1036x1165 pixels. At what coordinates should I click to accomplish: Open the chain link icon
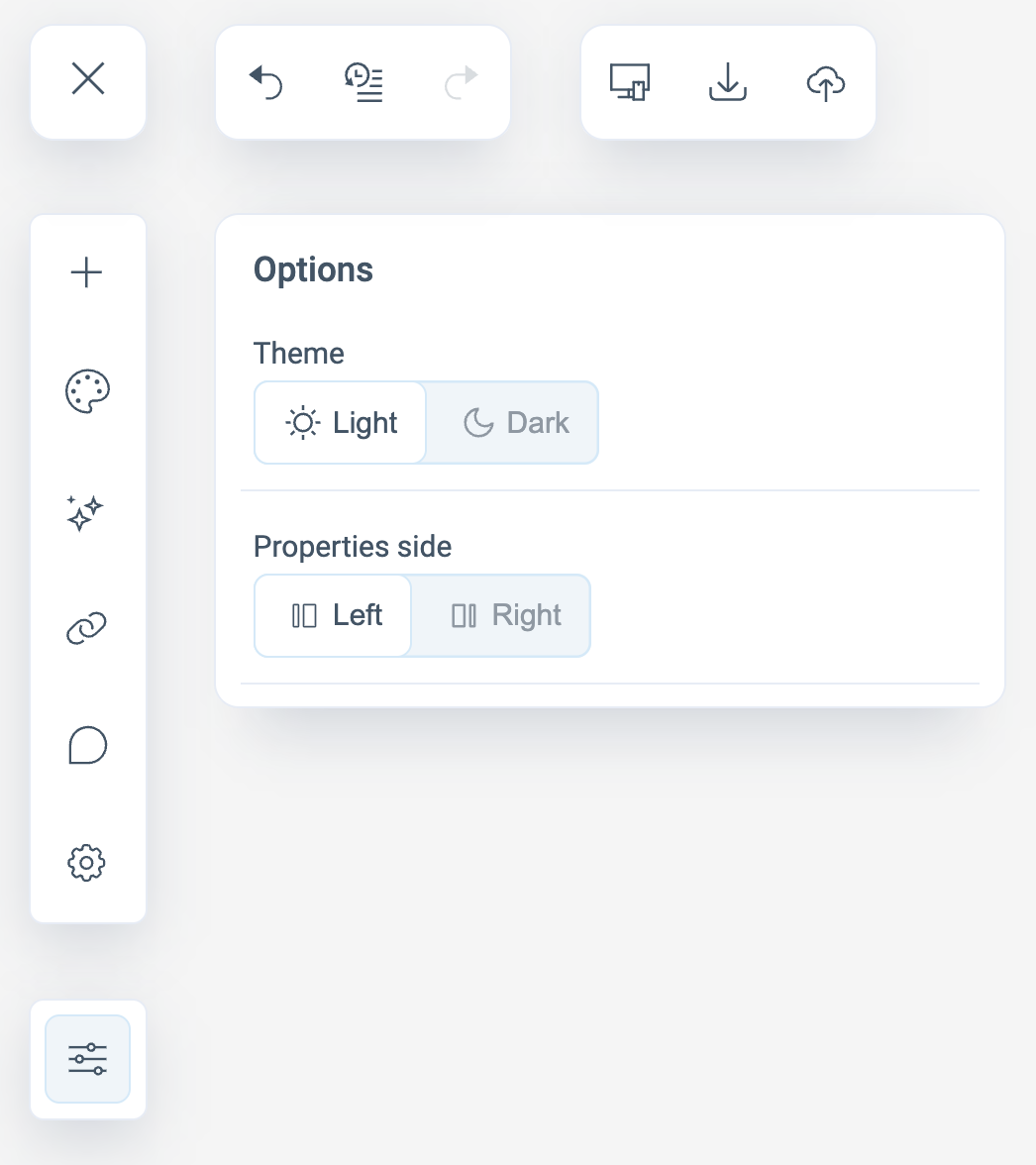point(87,628)
